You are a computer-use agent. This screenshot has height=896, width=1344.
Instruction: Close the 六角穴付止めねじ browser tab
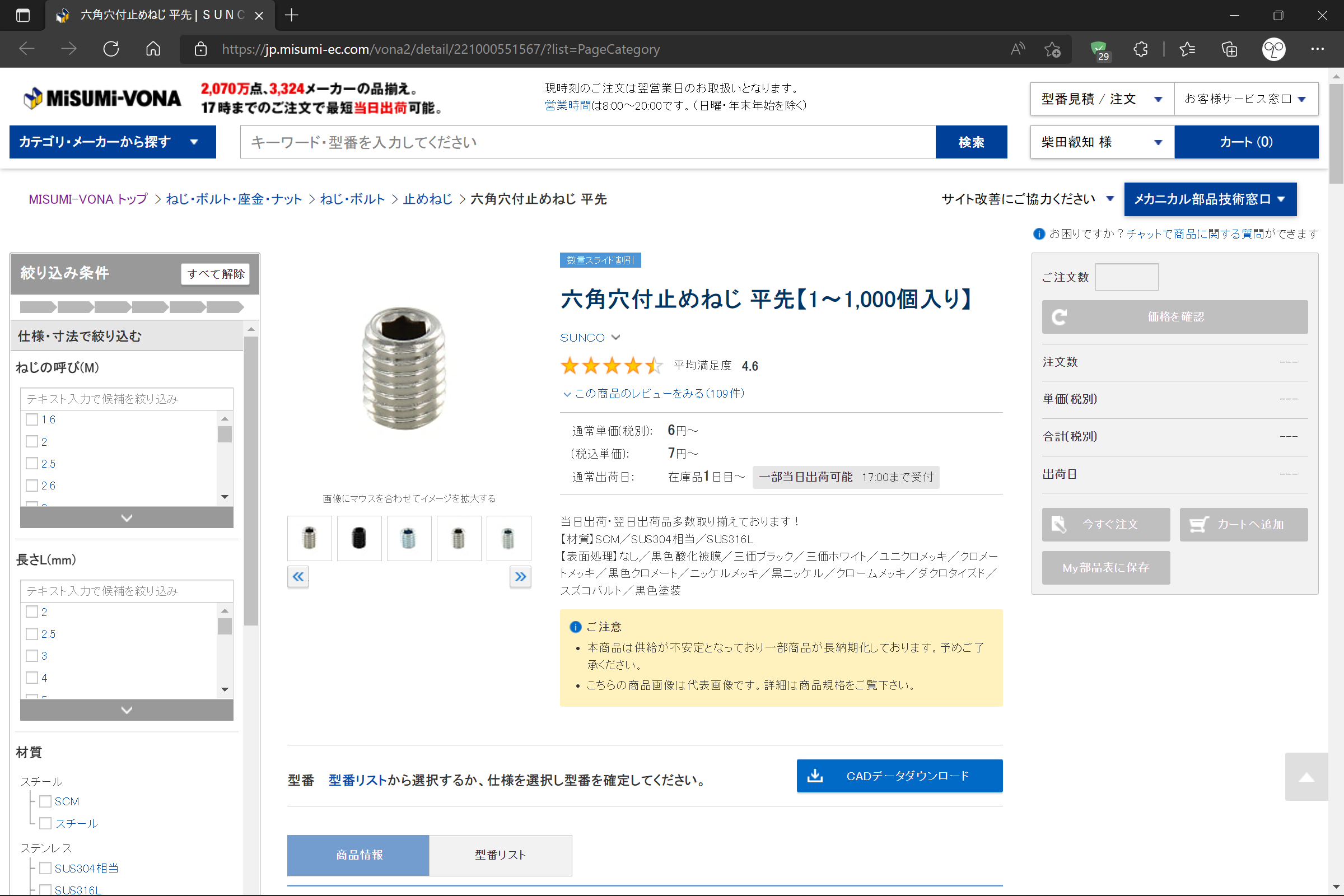(259, 16)
